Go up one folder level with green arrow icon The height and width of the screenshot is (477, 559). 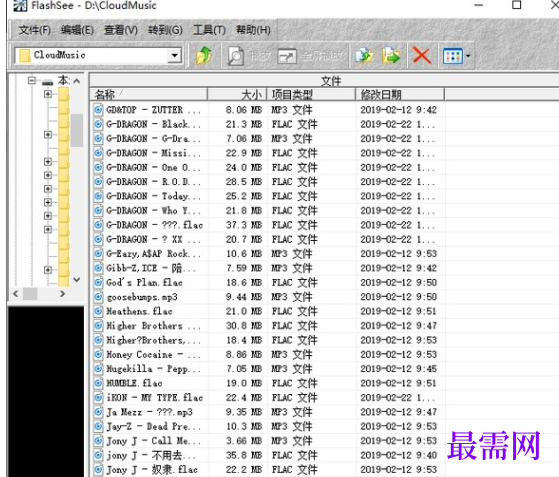tap(204, 56)
